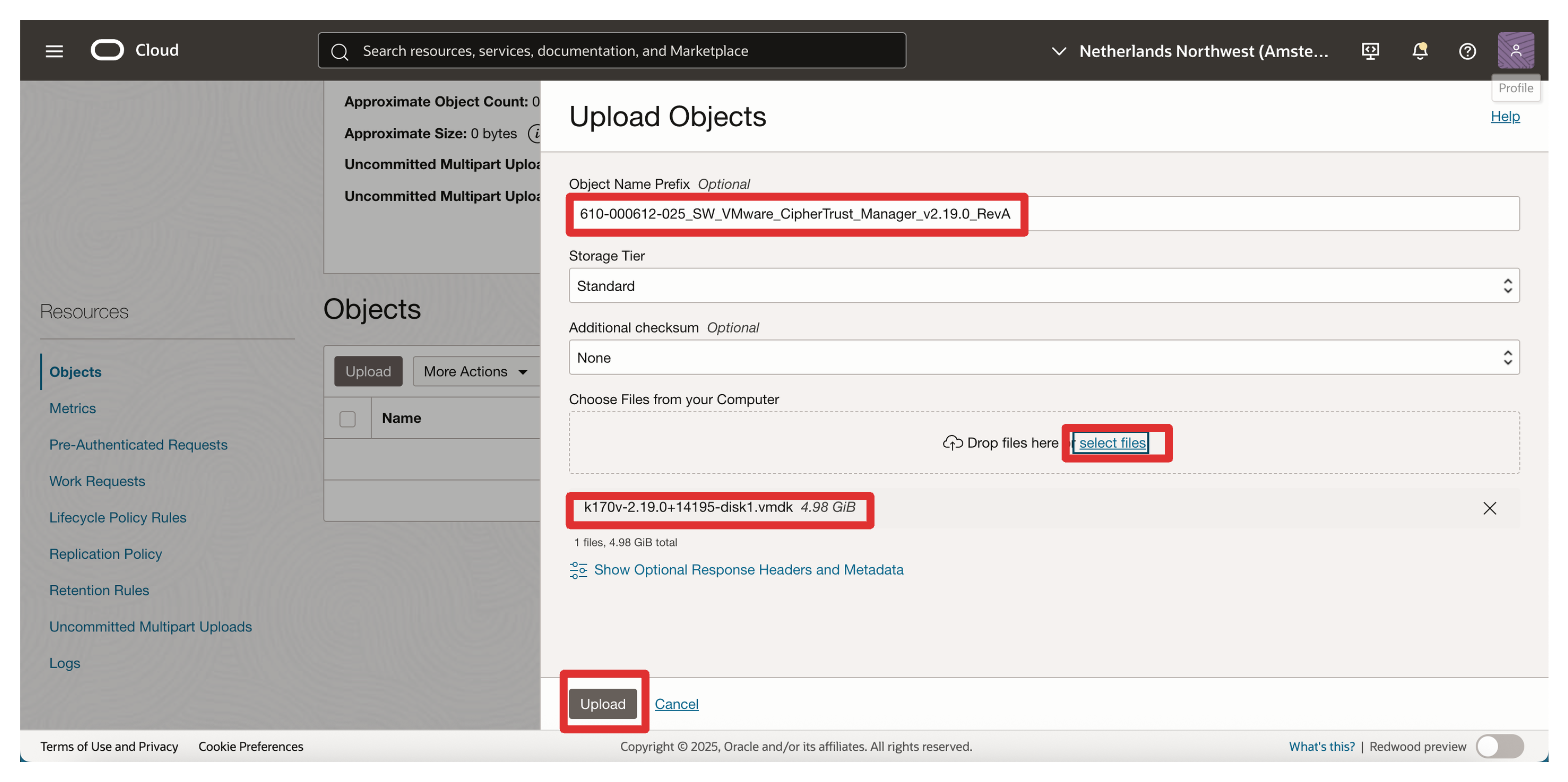This screenshot has height=782, width=1568.
Task: Open the hamburger navigation menu
Action: [54, 51]
